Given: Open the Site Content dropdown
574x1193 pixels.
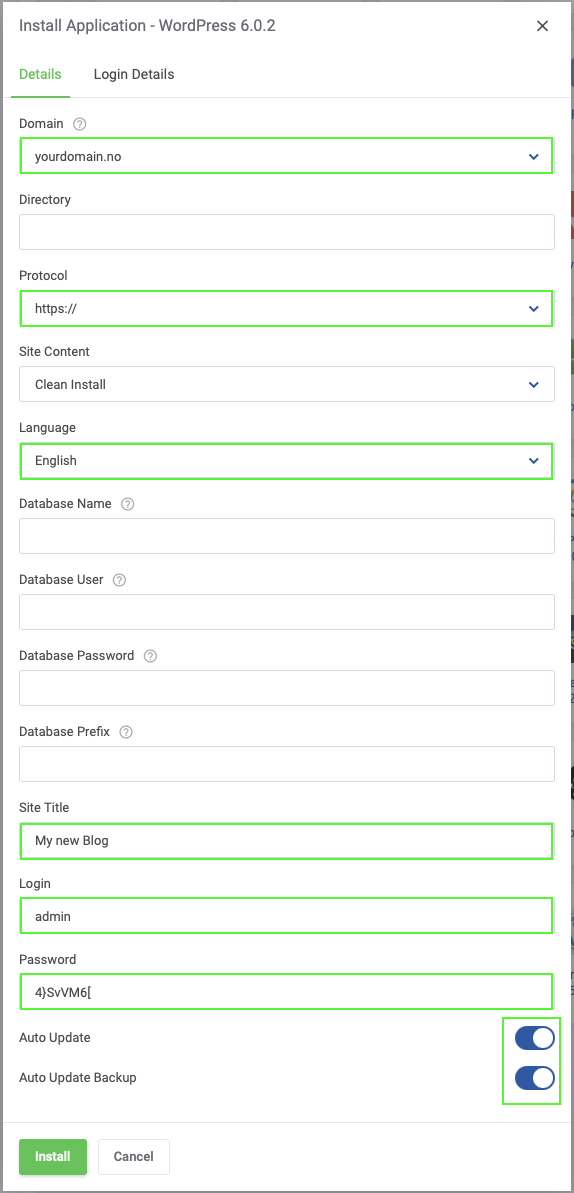Looking at the screenshot, I should (x=286, y=384).
